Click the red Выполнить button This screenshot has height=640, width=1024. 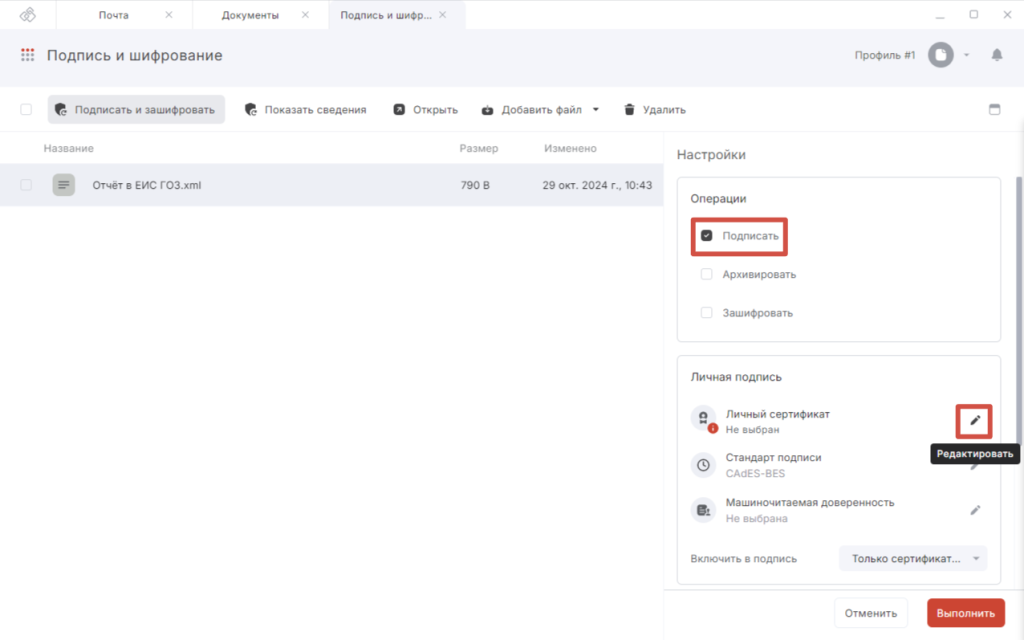[x=966, y=613]
